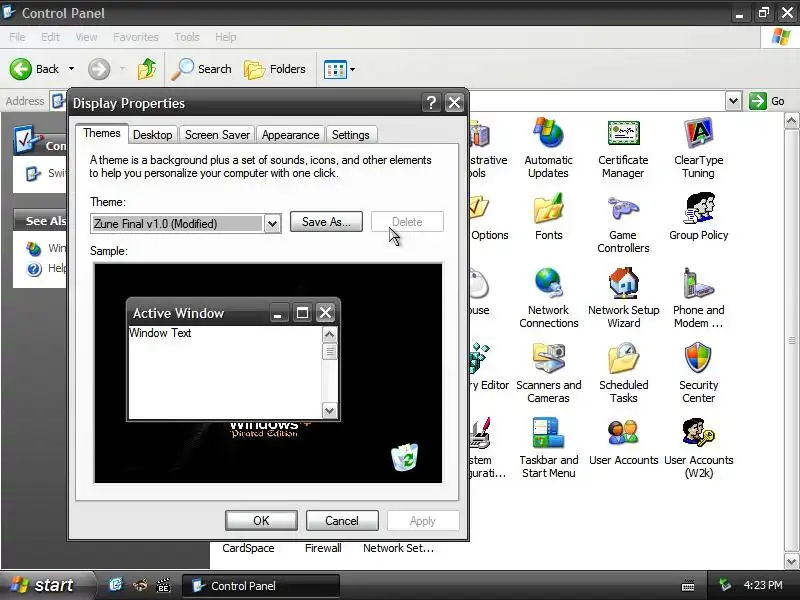The width and height of the screenshot is (800, 600).
Task: Open User Accounts (W2k) icon
Action: [x=698, y=448]
